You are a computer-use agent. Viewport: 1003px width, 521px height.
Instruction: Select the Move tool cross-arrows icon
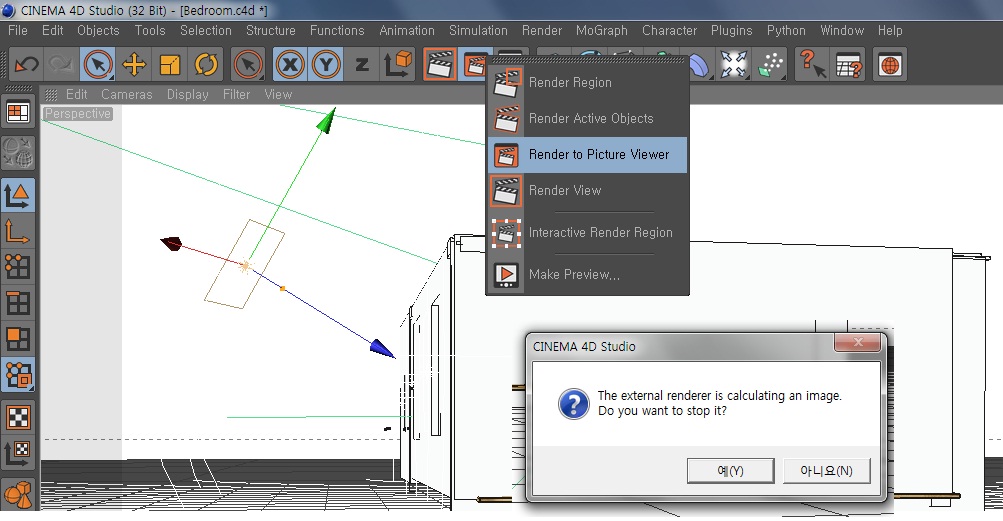click(x=134, y=65)
